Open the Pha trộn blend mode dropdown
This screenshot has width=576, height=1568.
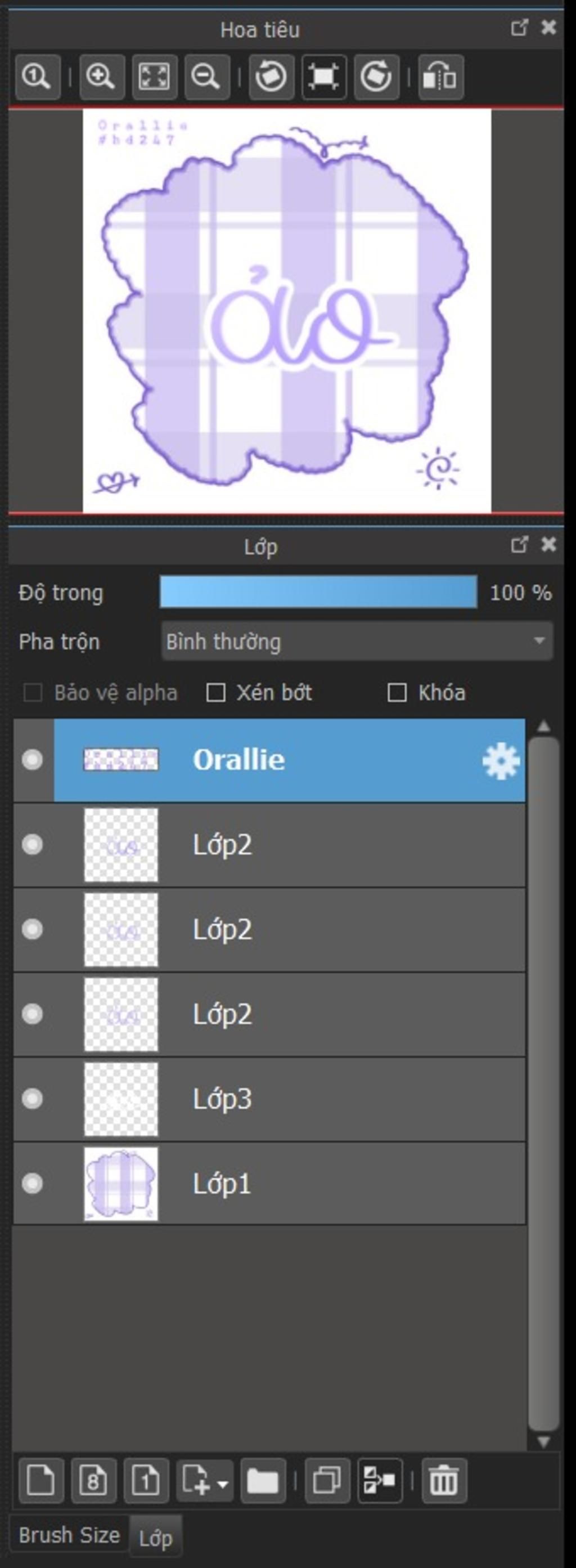click(357, 641)
